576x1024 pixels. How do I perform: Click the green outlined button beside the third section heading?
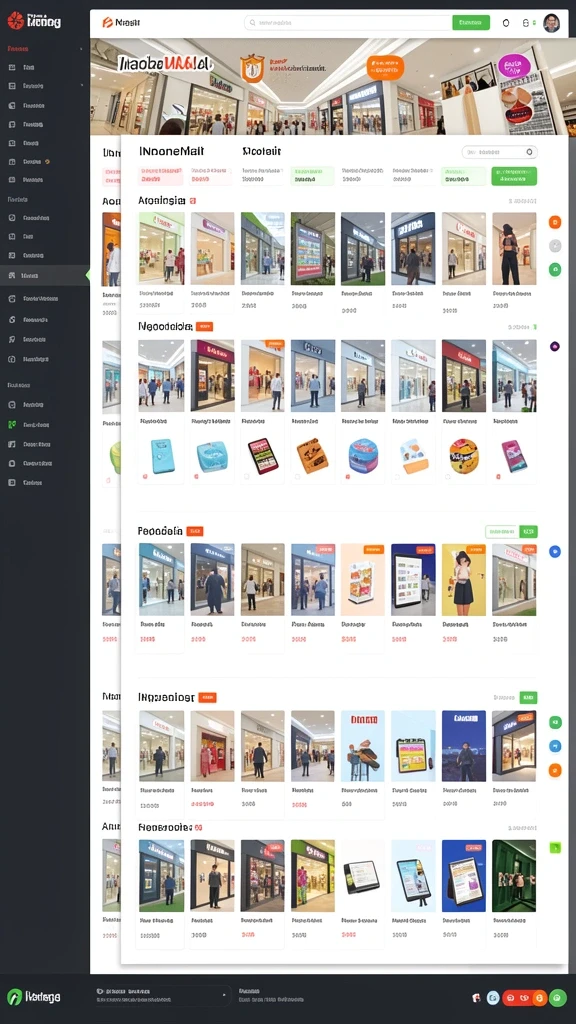502,532
